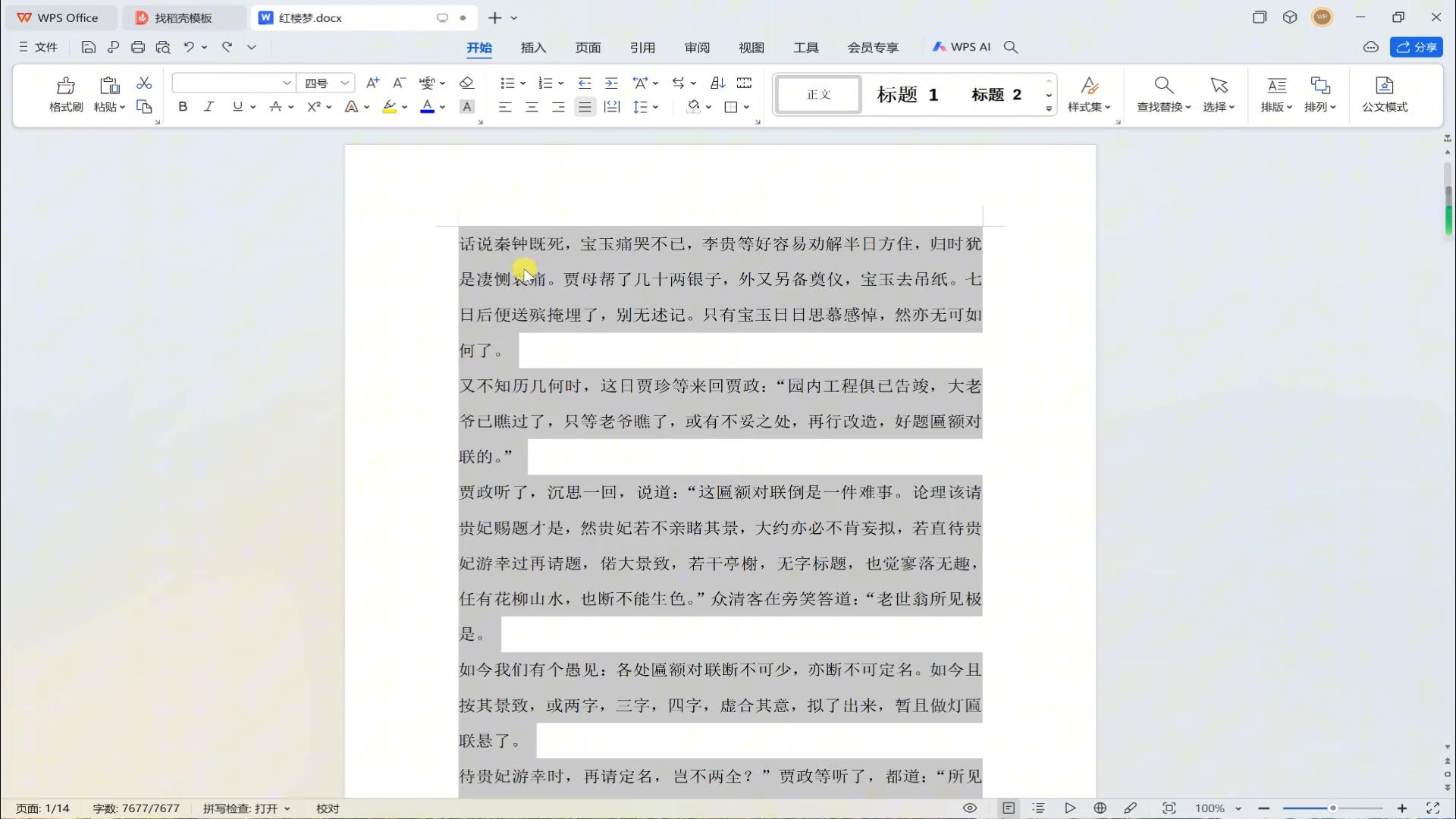Clear formatting with the eraser icon

pos(467,83)
